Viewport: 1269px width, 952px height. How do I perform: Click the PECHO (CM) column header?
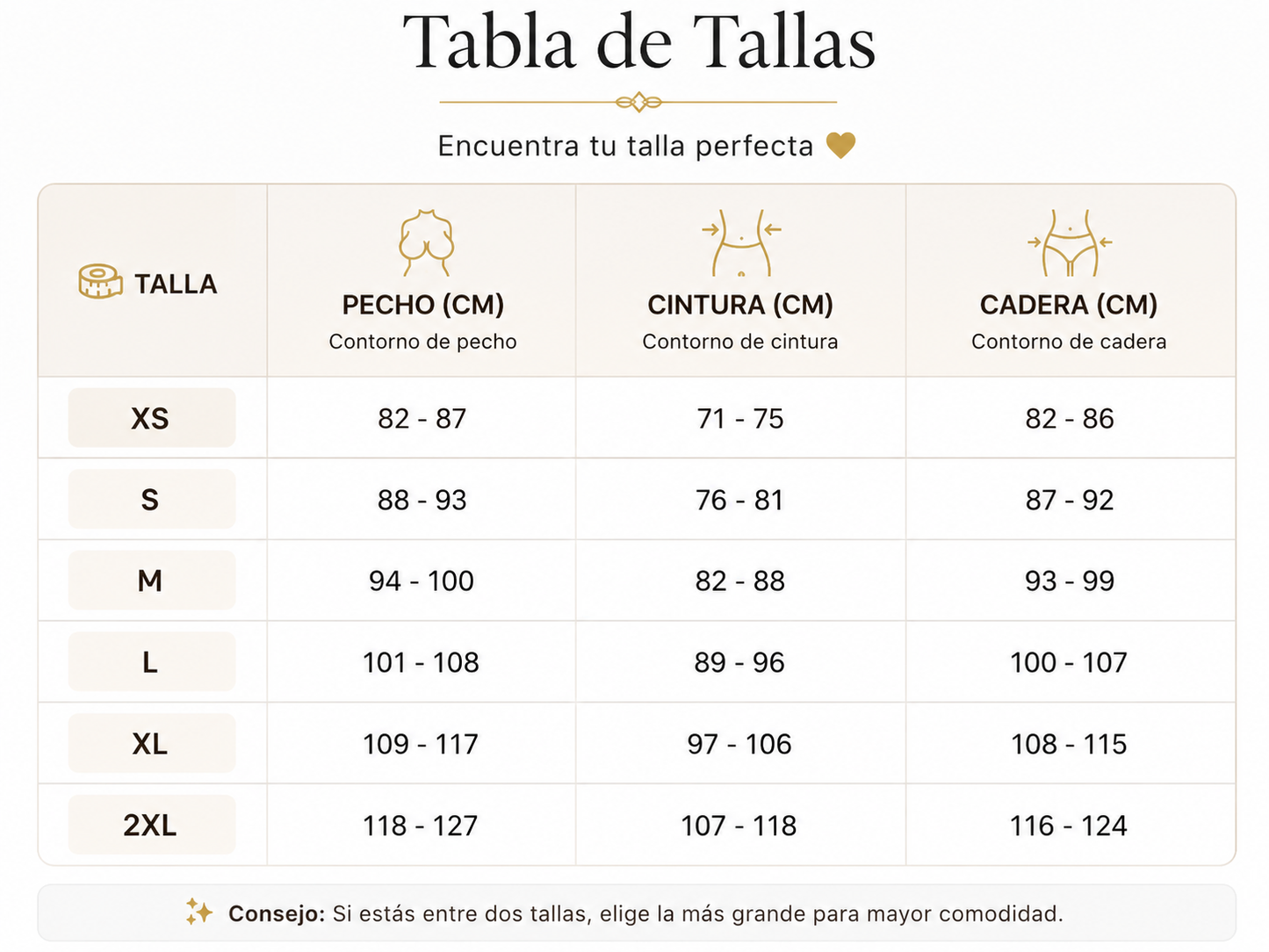422,305
